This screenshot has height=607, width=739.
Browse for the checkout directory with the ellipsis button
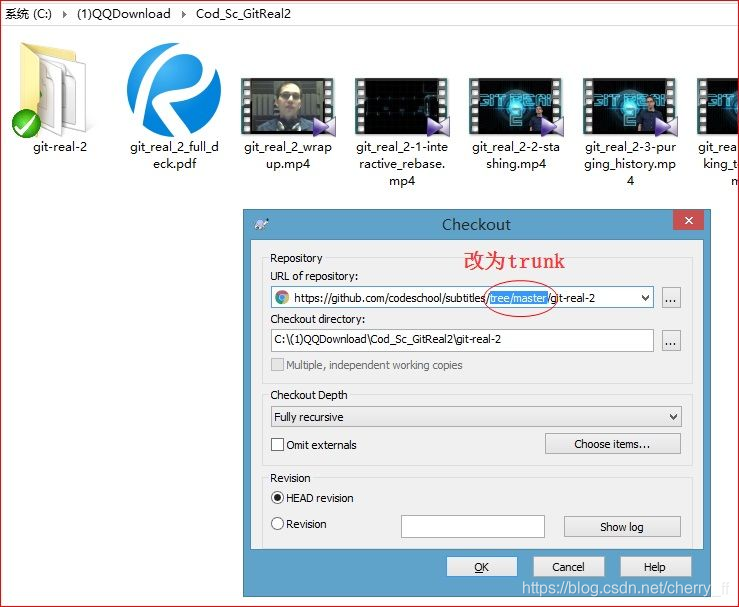click(671, 340)
